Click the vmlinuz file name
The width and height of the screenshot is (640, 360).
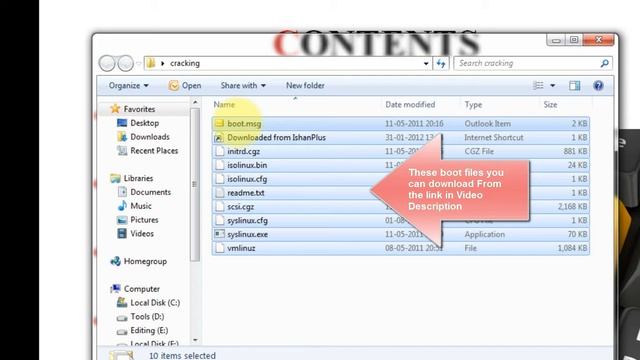241,248
